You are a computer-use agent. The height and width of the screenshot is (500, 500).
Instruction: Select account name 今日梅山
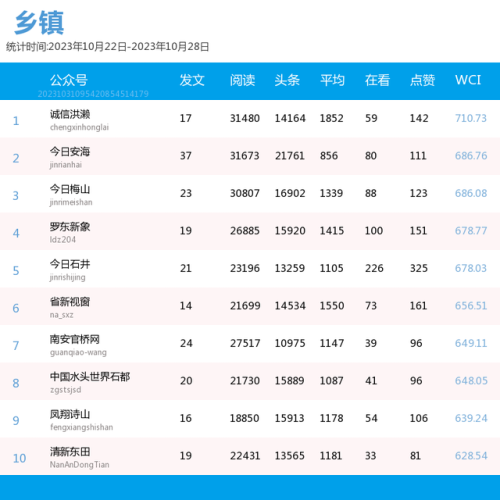coord(70,189)
